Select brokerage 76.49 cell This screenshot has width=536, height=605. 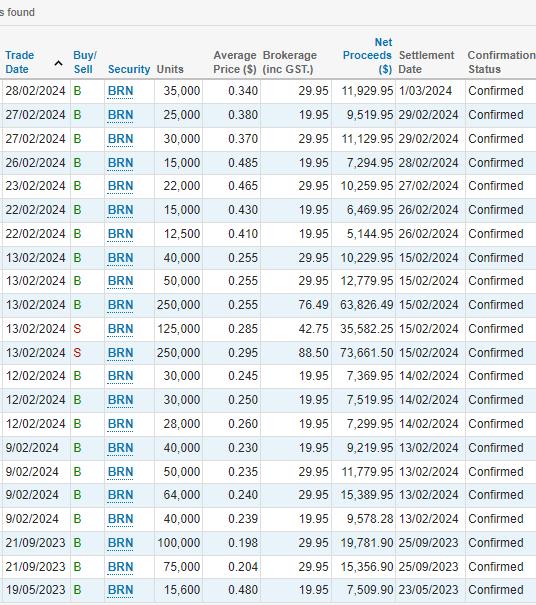(x=313, y=305)
